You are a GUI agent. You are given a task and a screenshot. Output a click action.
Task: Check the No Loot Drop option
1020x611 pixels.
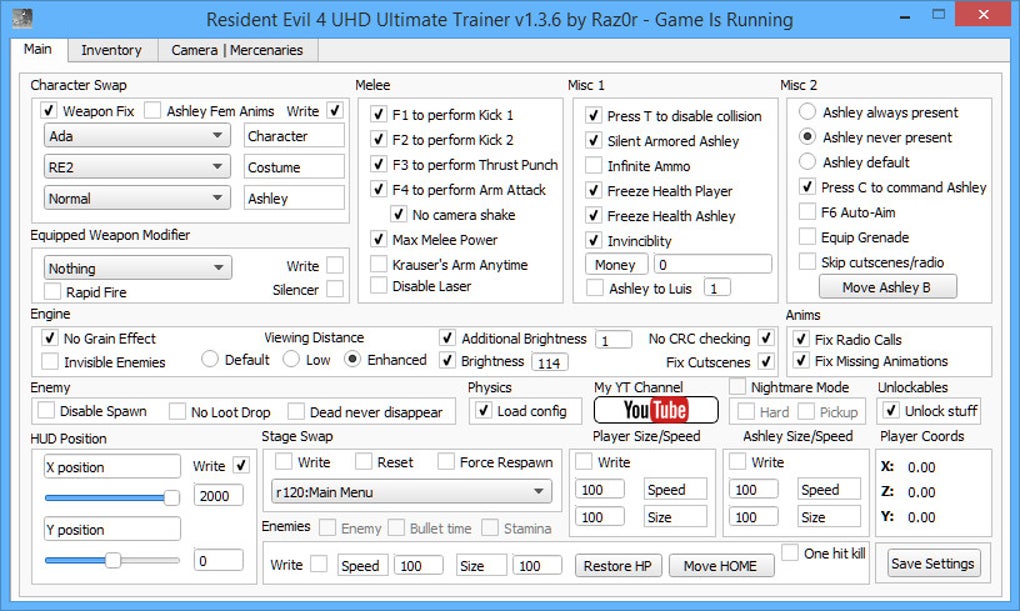(x=177, y=411)
